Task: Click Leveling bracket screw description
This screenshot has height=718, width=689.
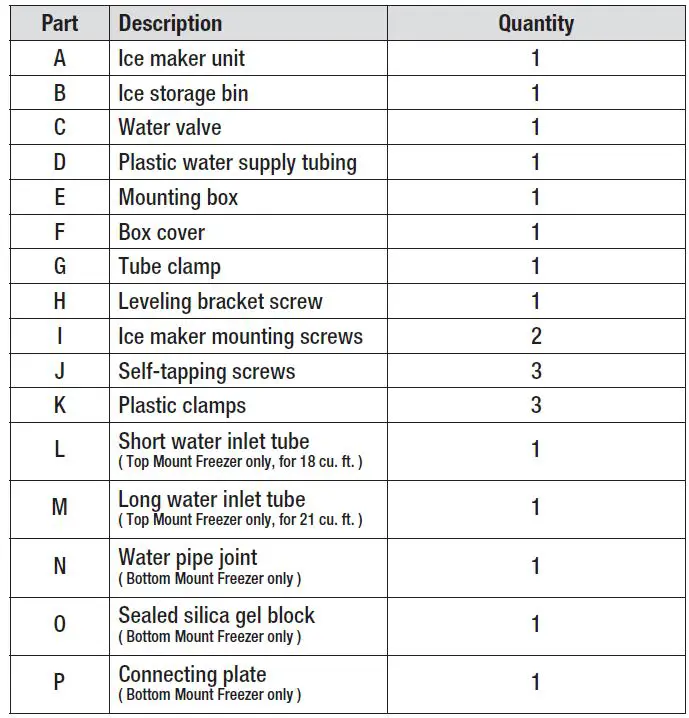Action: [x=220, y=301]
